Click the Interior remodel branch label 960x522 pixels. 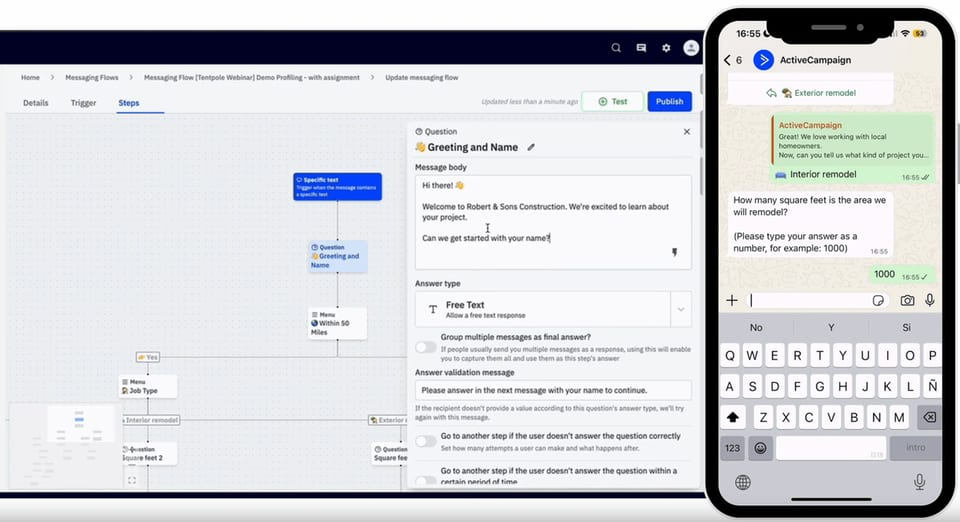pos(151,420)
